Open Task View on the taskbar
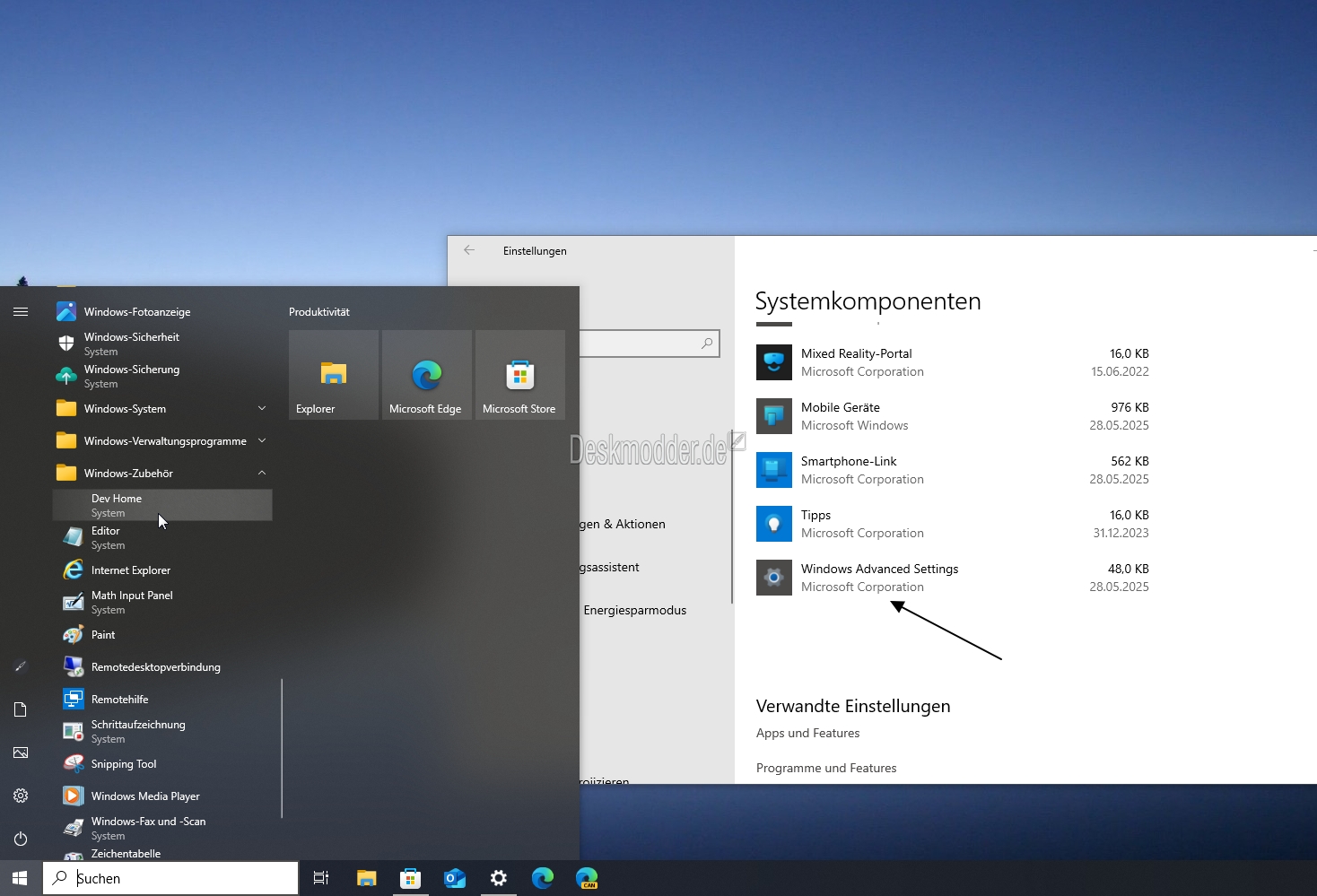The width and height of the screenshot is (1317, 896). point(320,878)
